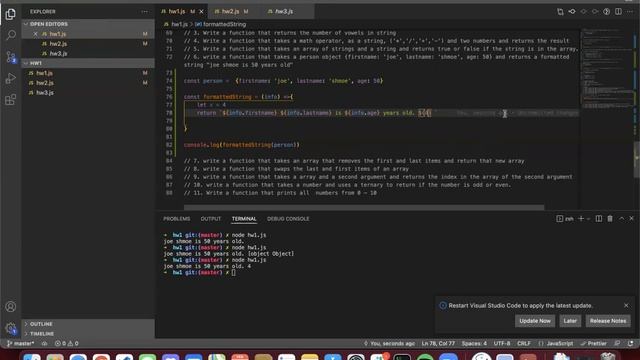Click the feedback icon in status bar
This screenshot has width=640, height=360.
tap(617, 344)
